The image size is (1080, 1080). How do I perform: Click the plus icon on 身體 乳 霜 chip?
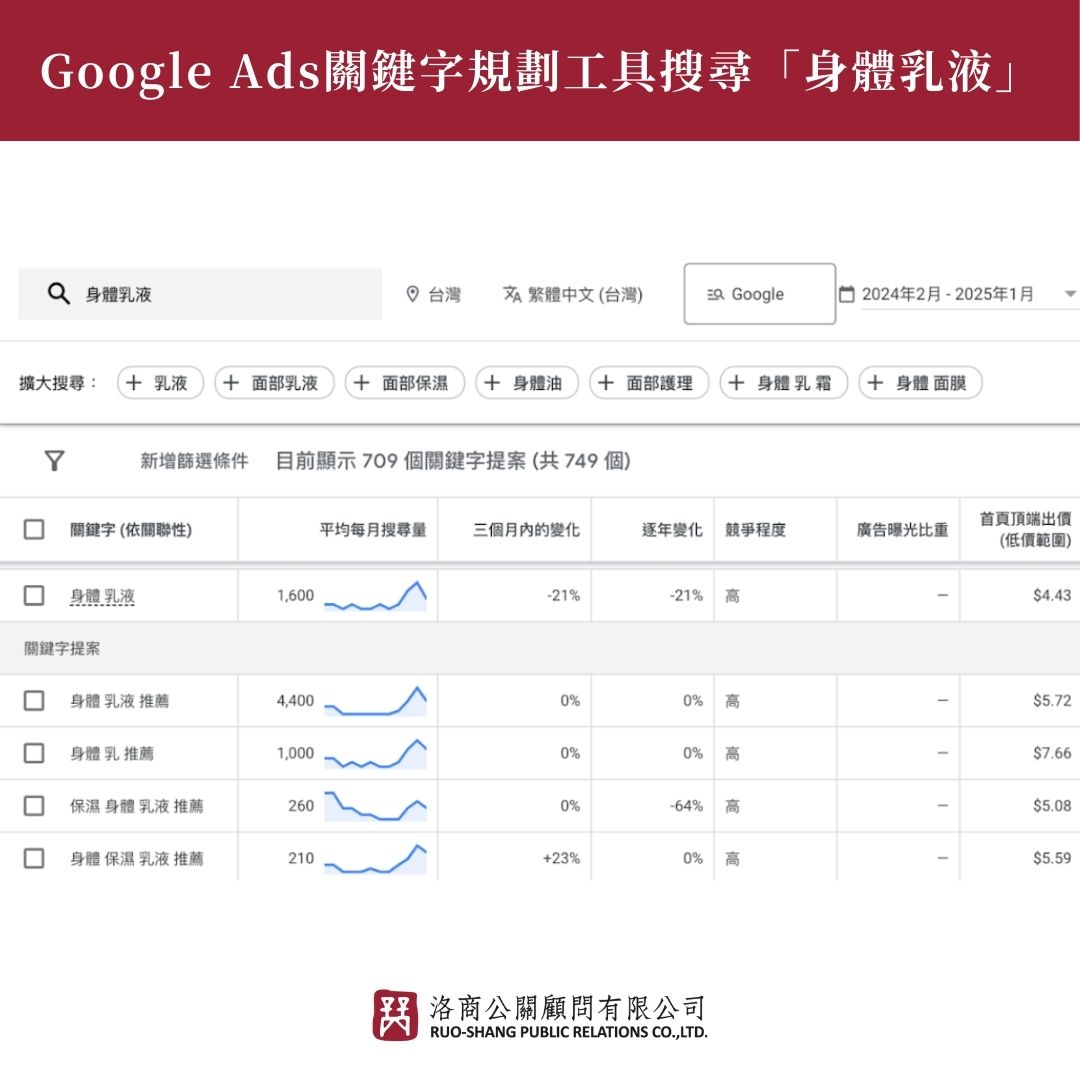(736, 383)
